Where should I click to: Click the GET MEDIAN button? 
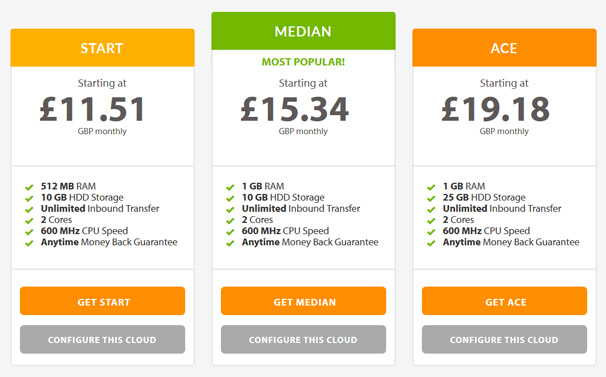303,301
